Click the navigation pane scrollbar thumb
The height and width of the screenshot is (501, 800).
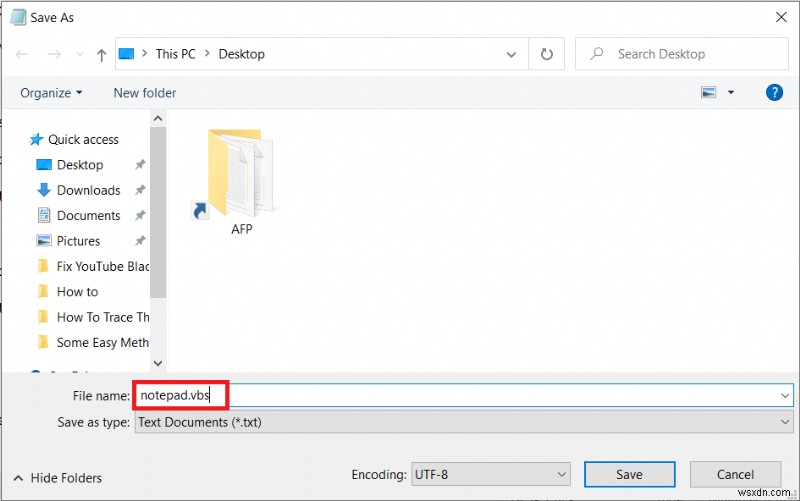[x=158, y=212]
